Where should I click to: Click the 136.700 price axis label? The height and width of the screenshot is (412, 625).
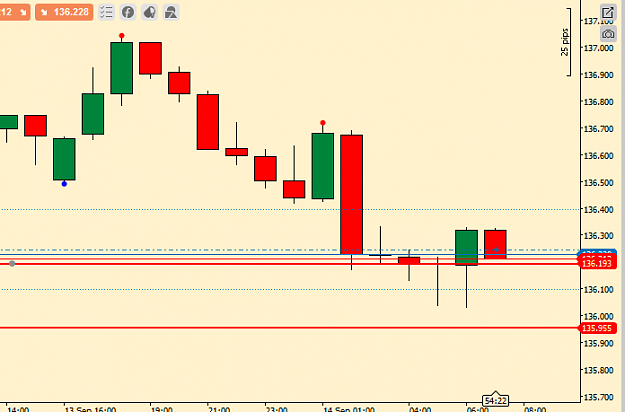[x=598, y=129]
